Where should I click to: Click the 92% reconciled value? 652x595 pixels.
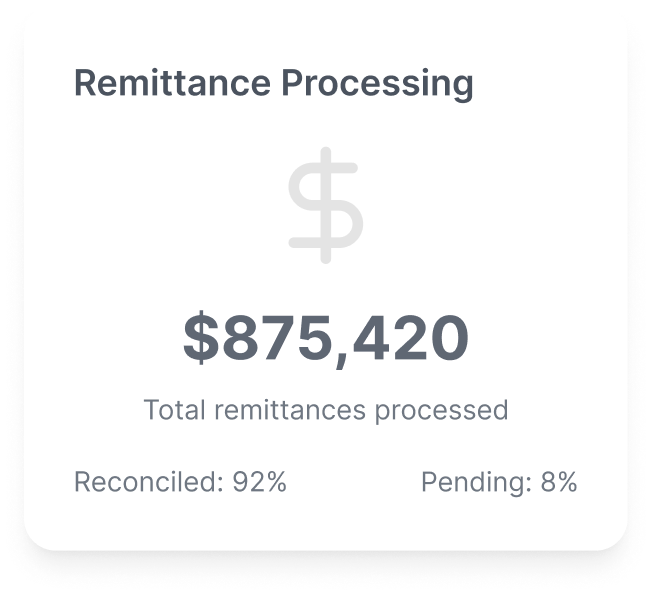[259, 482]
